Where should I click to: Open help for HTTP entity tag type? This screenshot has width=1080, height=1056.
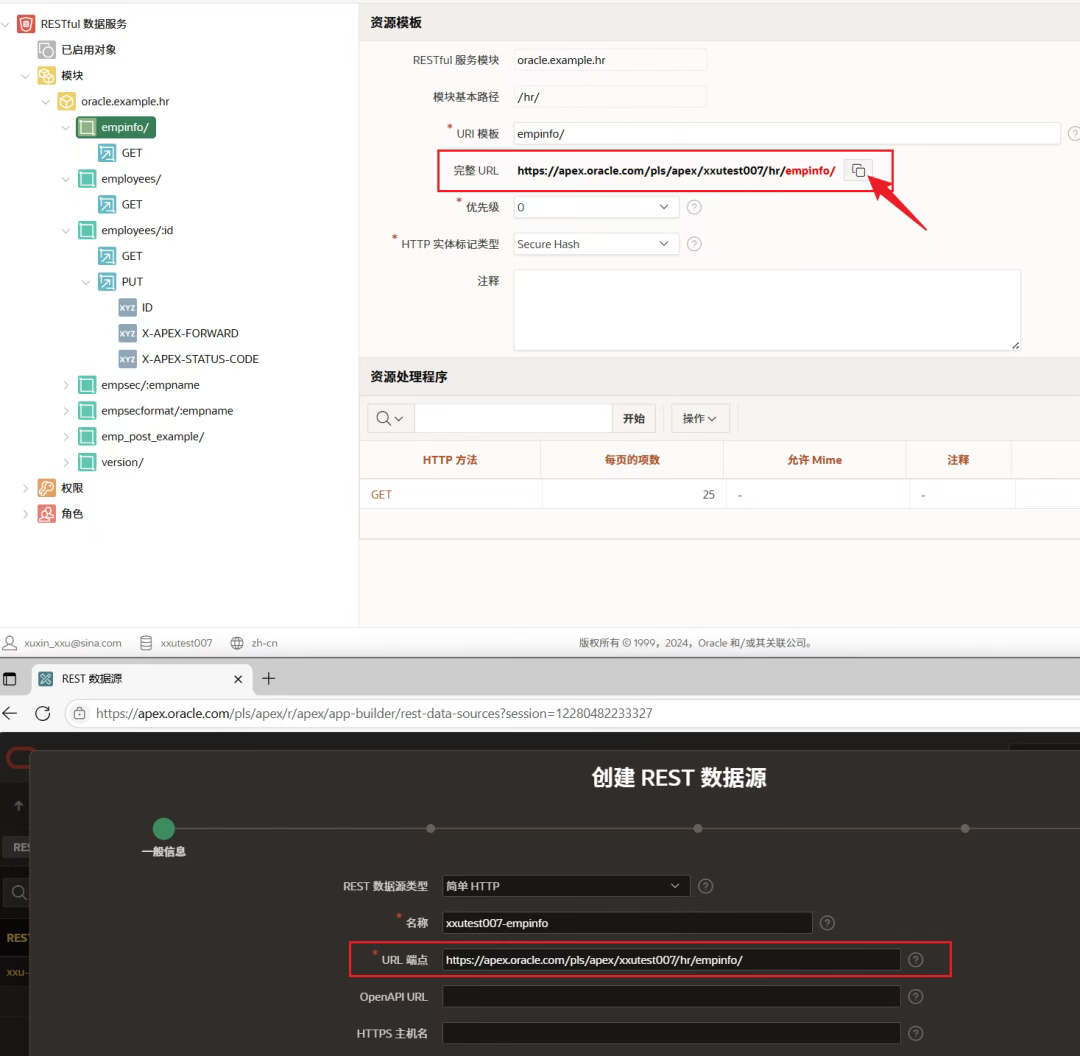tap(694, 244)
